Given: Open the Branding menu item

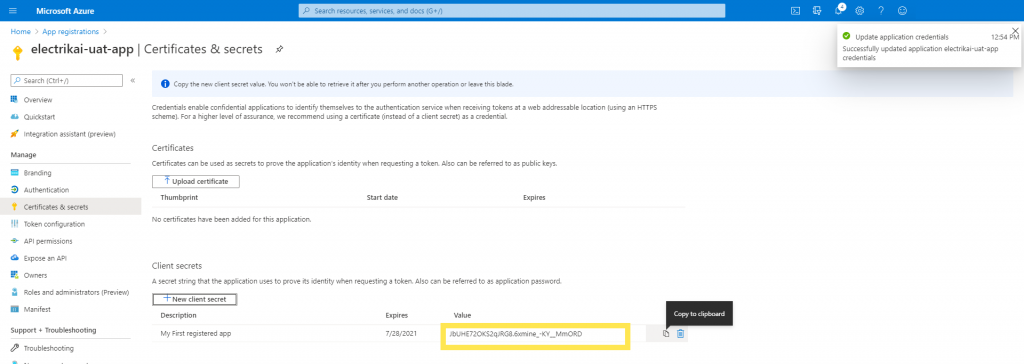Looking at the screenshot, I should 37,173.
